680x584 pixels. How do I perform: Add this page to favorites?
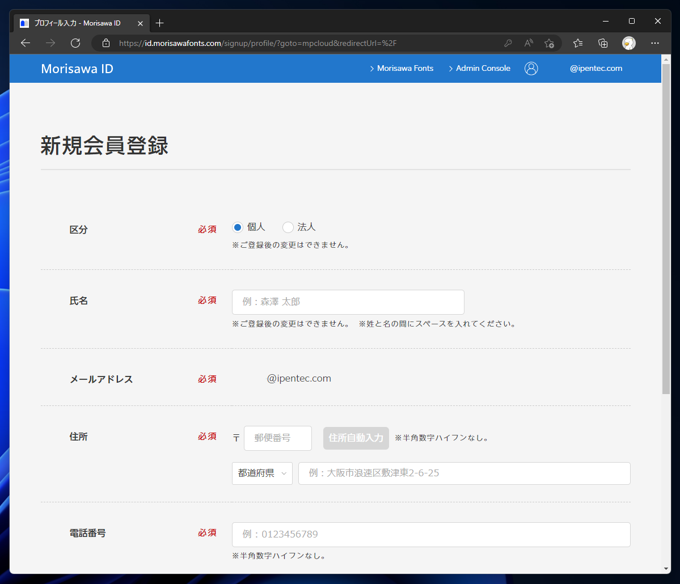coord(549,43)
